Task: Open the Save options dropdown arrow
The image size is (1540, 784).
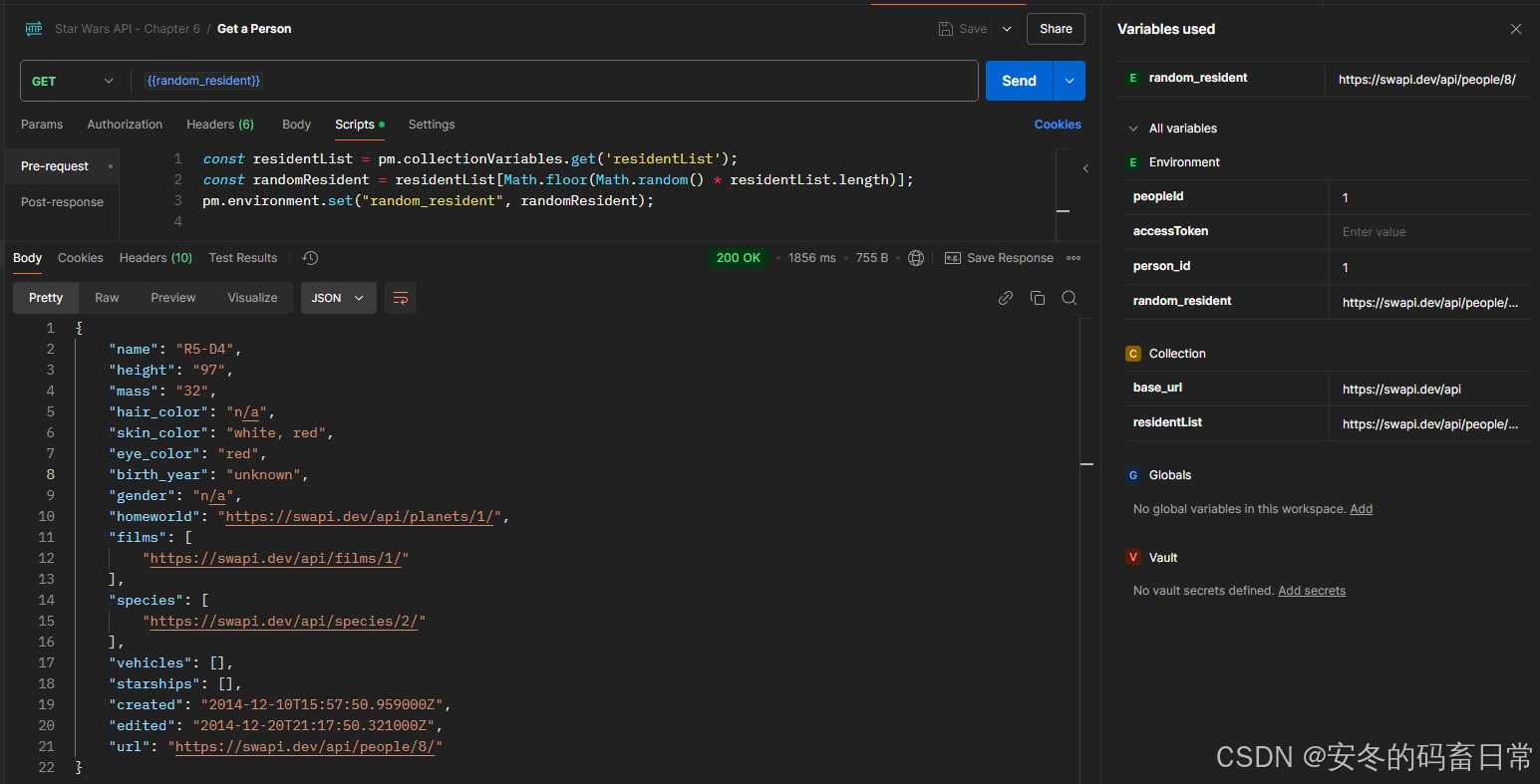Action: [1007, 29]
